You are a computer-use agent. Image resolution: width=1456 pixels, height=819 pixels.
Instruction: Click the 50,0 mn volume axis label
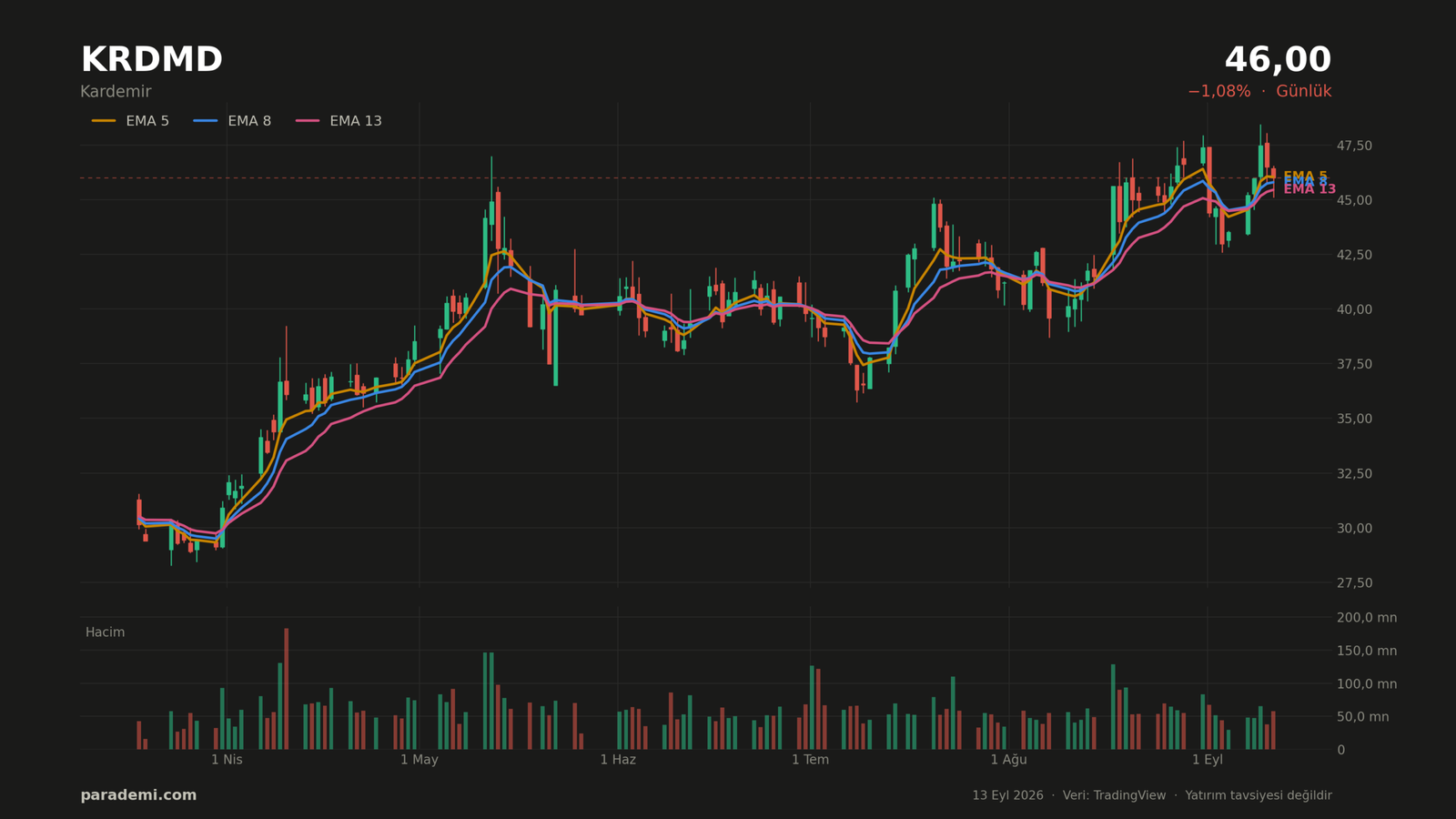pyautogui.click(x=1362, y=717)
